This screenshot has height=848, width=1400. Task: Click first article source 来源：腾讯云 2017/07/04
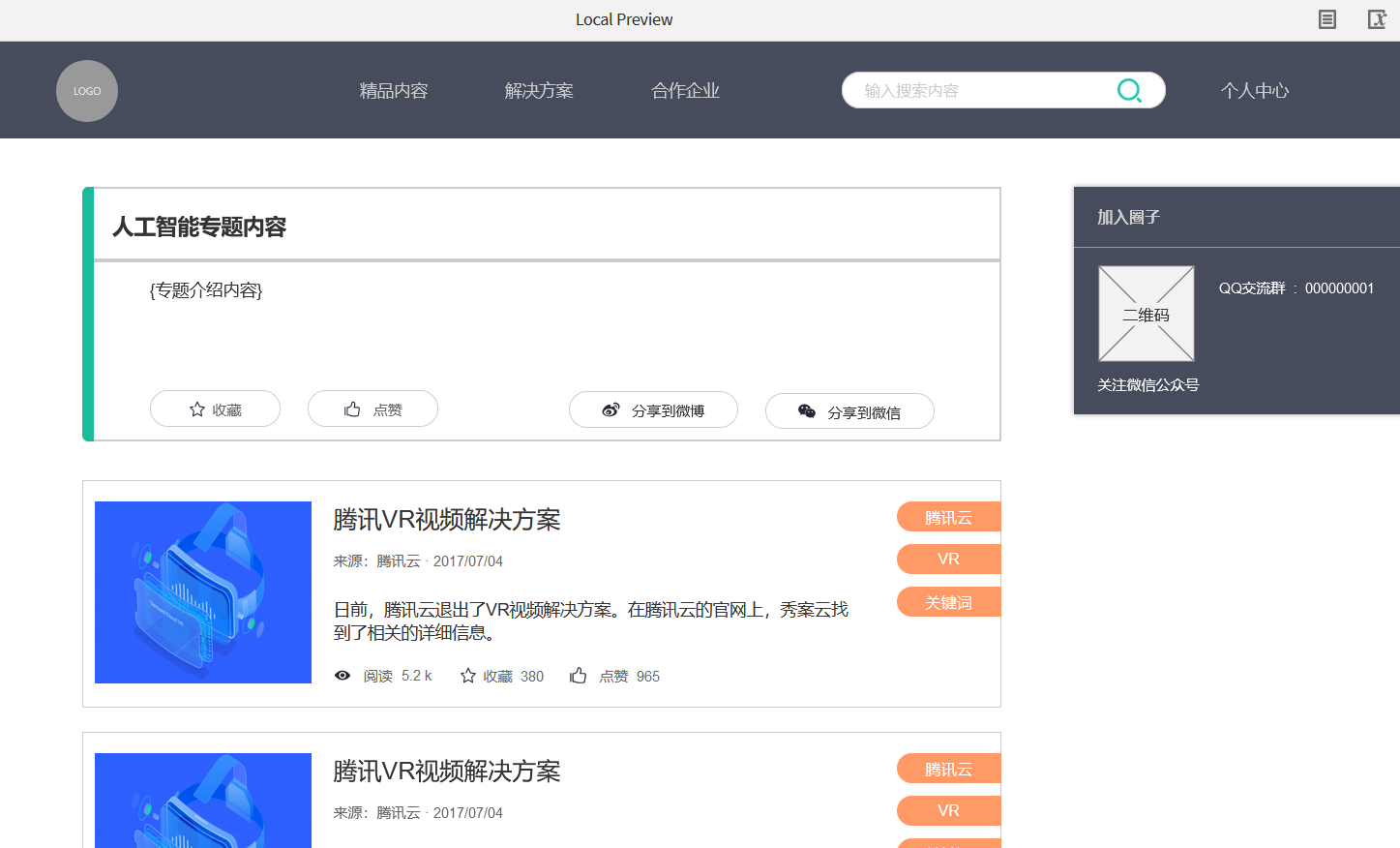point(418,561)
